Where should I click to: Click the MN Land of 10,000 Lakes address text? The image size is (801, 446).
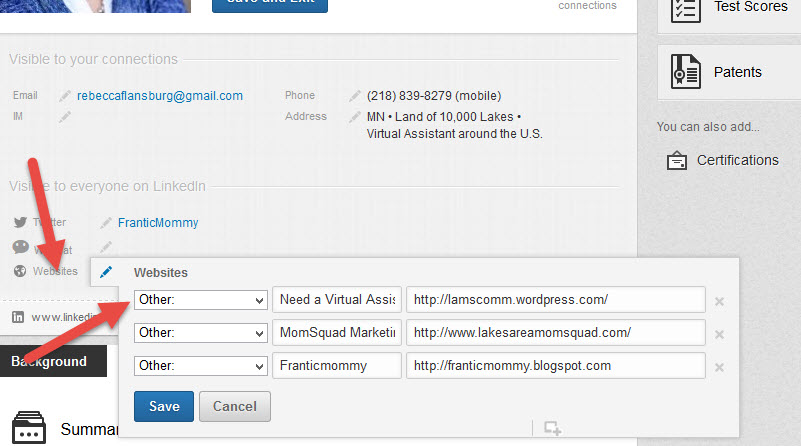444,116
